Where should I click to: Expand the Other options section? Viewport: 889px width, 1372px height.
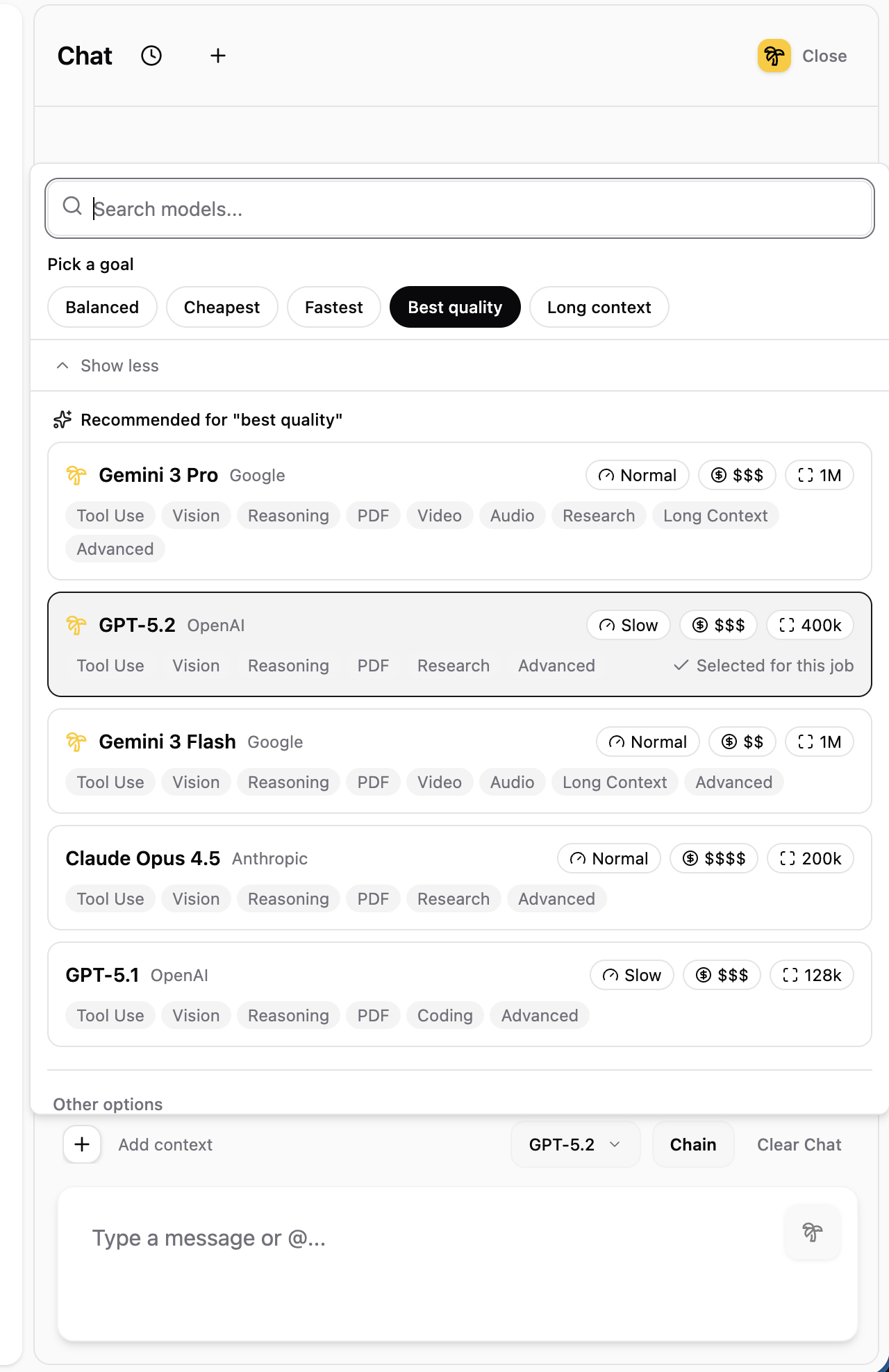(x=108, y=1104)
